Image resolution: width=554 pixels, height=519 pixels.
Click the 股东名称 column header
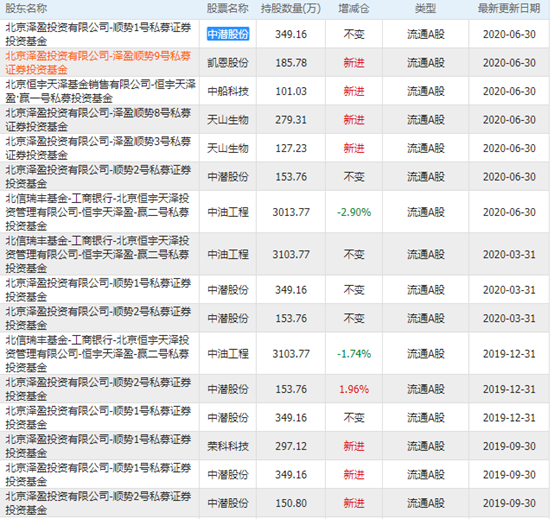tap(26, 8)
